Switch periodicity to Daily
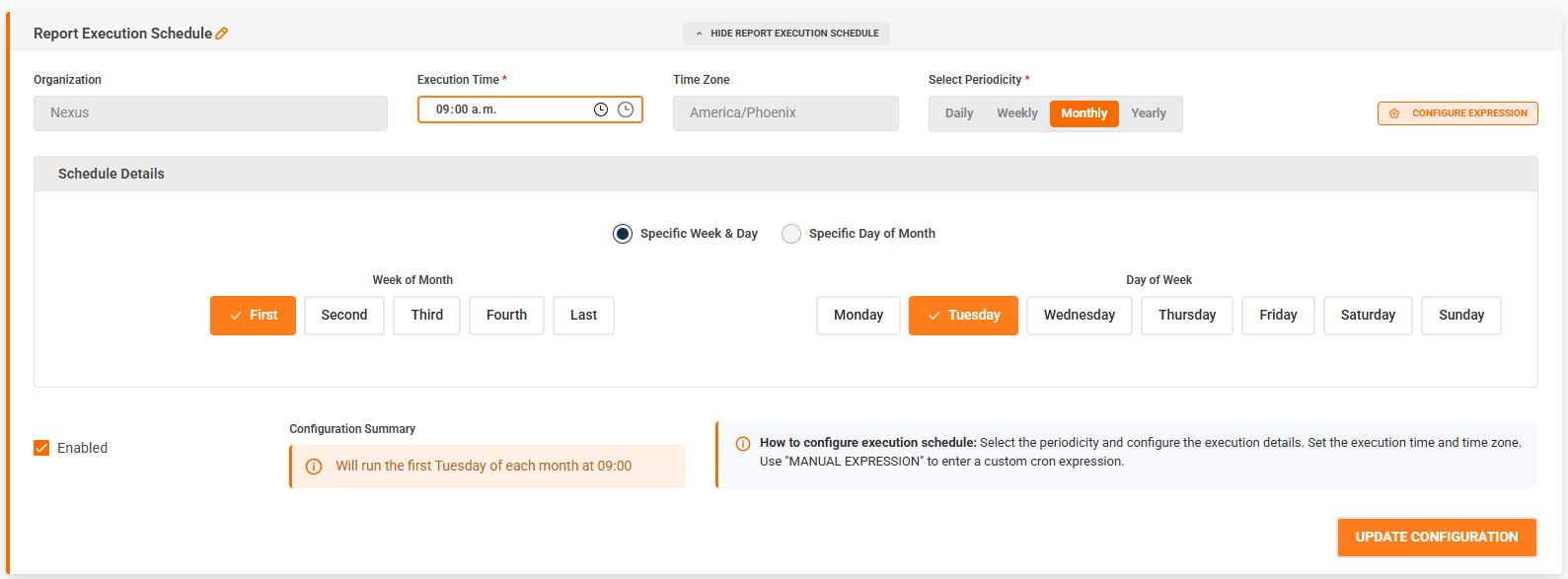Screen dimensions: 1568x579 pyautogui.click(x=959, y=113)
